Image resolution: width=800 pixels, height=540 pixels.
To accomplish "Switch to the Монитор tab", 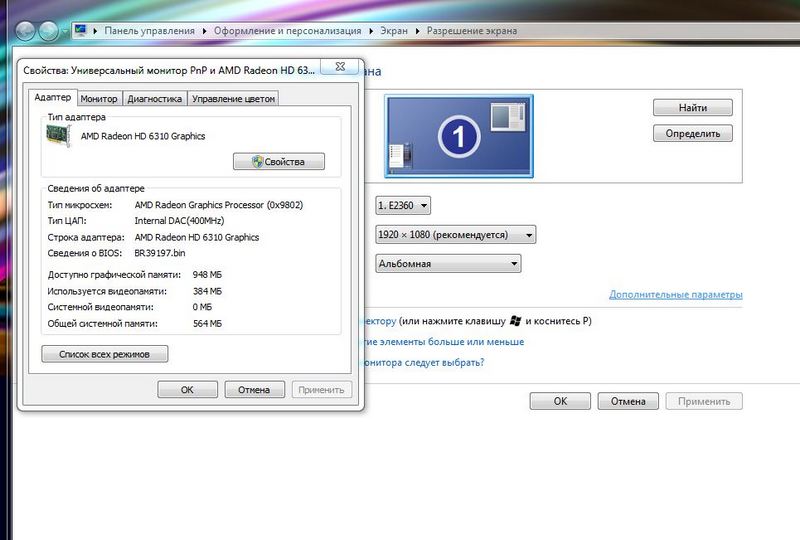I will [99, 99].
